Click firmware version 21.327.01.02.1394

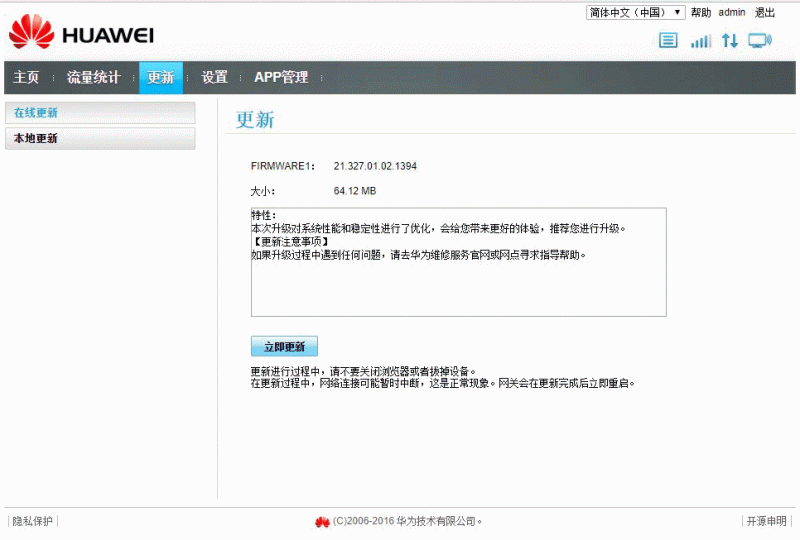point(375,166)
